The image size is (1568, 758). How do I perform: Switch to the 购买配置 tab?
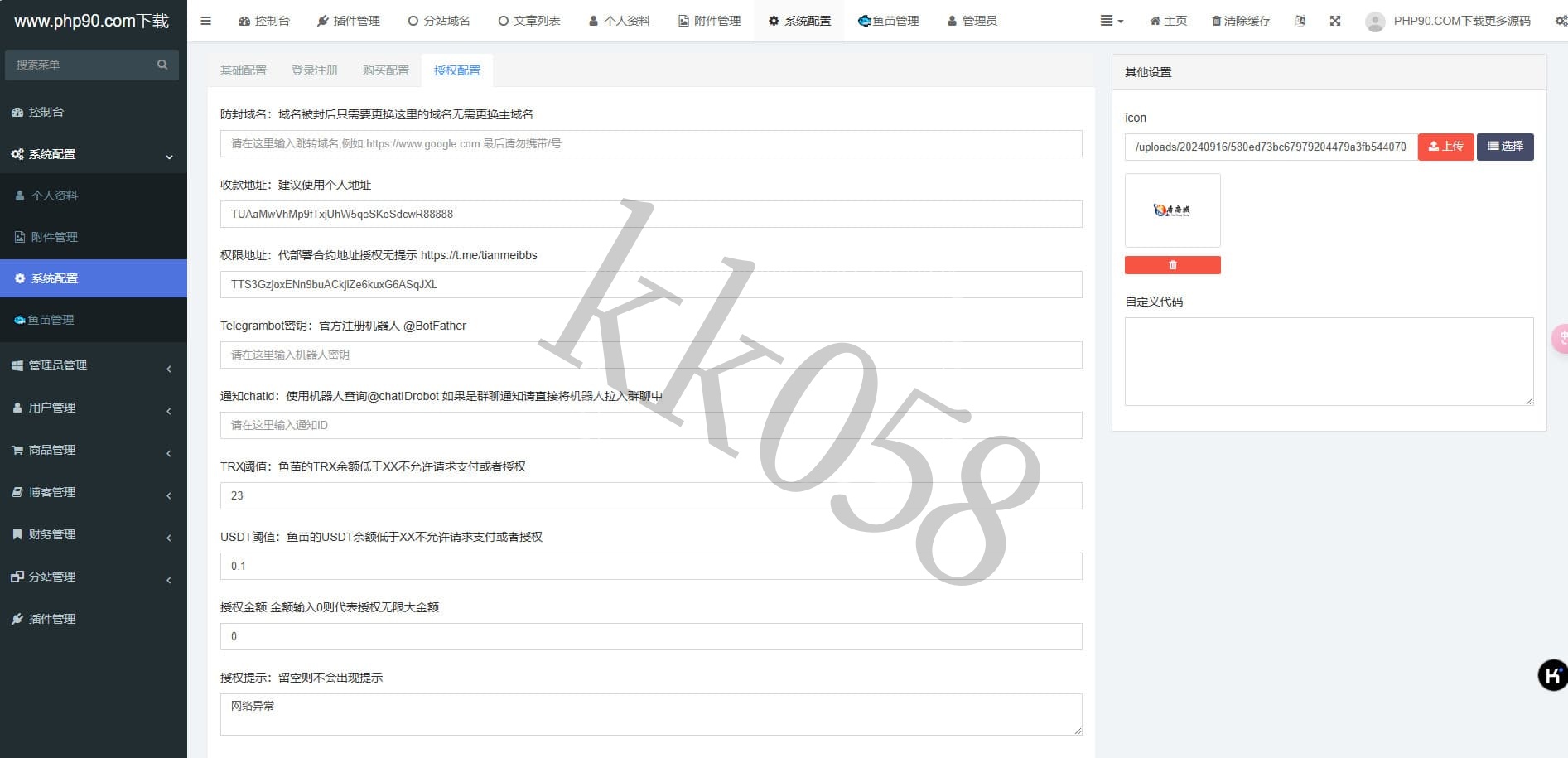point(385,70)
